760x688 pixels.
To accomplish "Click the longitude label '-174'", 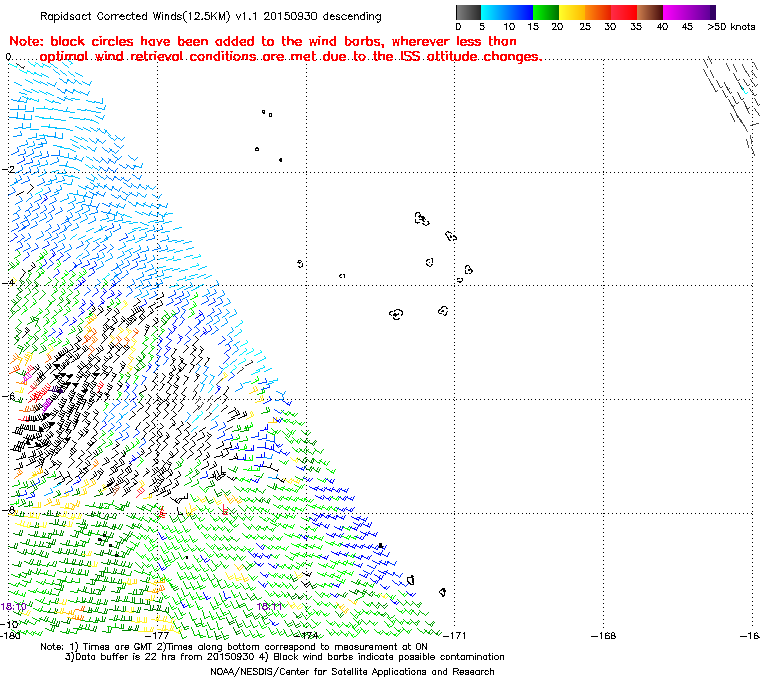I will point(306,635).
